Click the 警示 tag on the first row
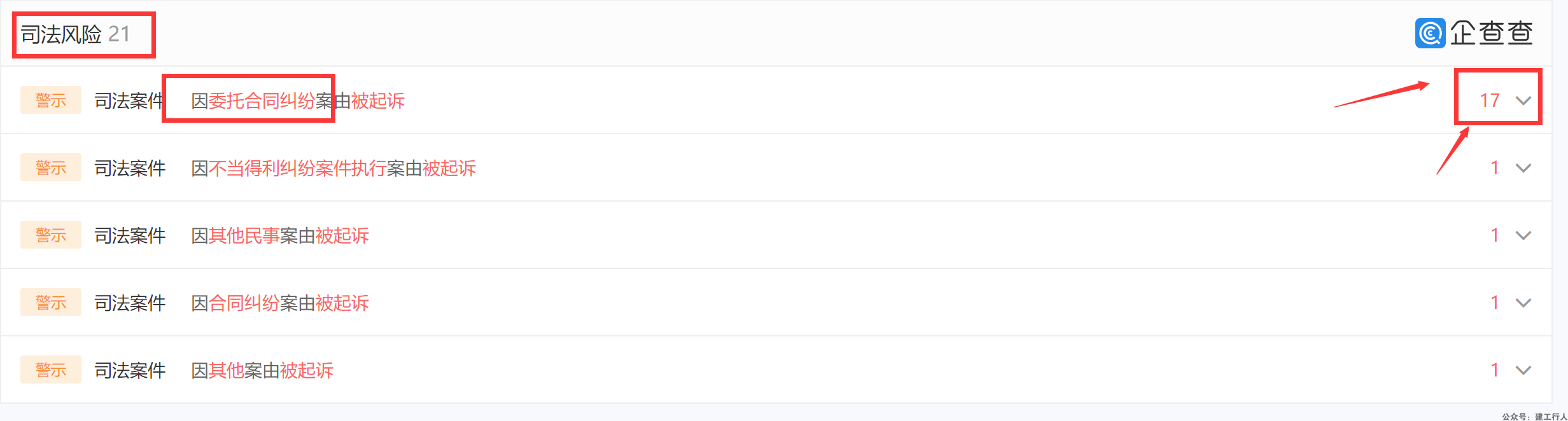Image resolution: width=1568 pixels, height=421 pixels. click(x=51, y=100)
